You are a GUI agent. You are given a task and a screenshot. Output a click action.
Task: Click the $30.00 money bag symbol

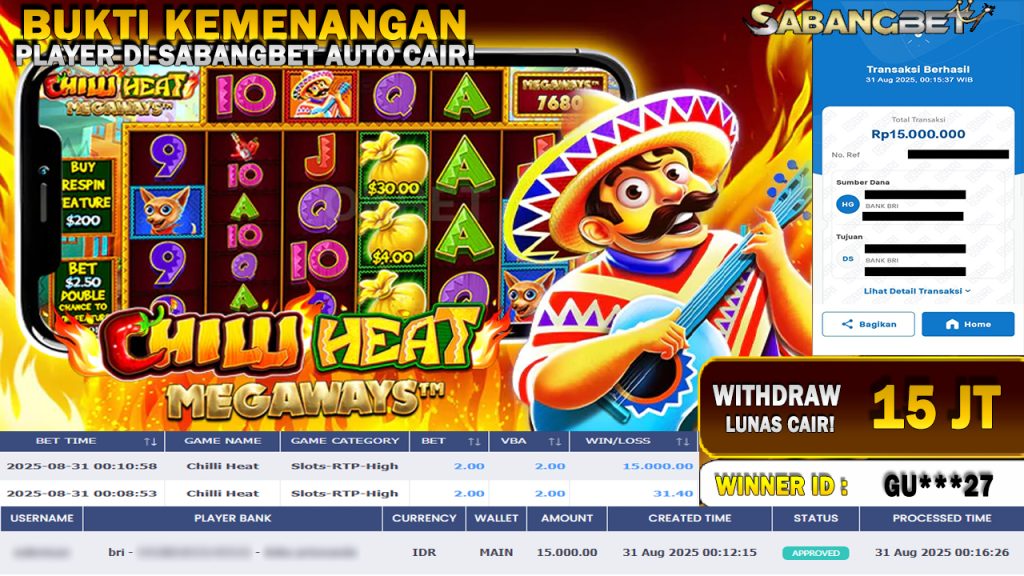(x=392, y=165)
